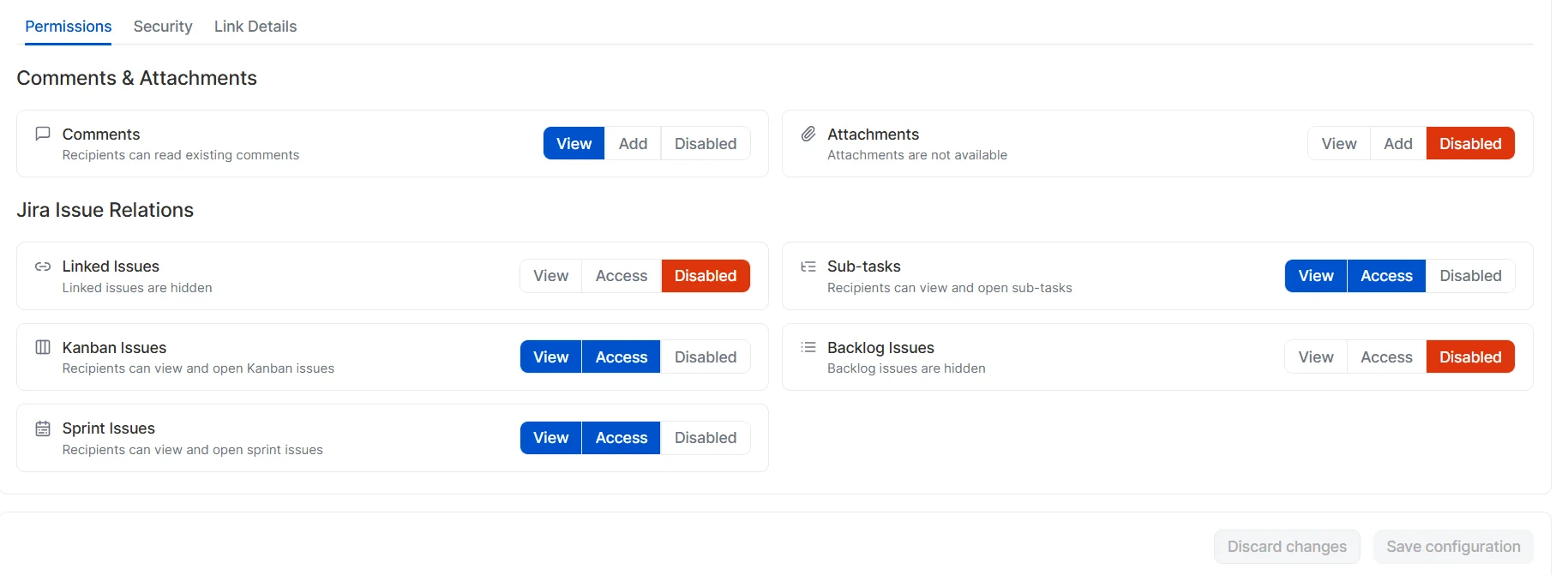Set Sprint Issues to View
The height and width of the screenshot is (575, 1568).
click(550, 438)
